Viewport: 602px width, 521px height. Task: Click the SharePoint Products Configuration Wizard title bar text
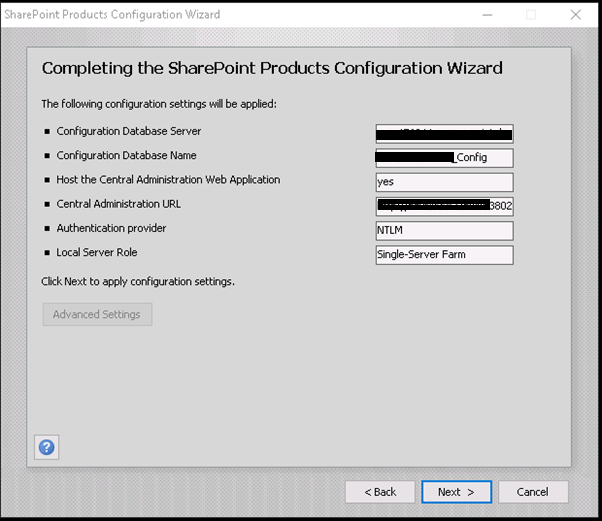click(112, 15)
